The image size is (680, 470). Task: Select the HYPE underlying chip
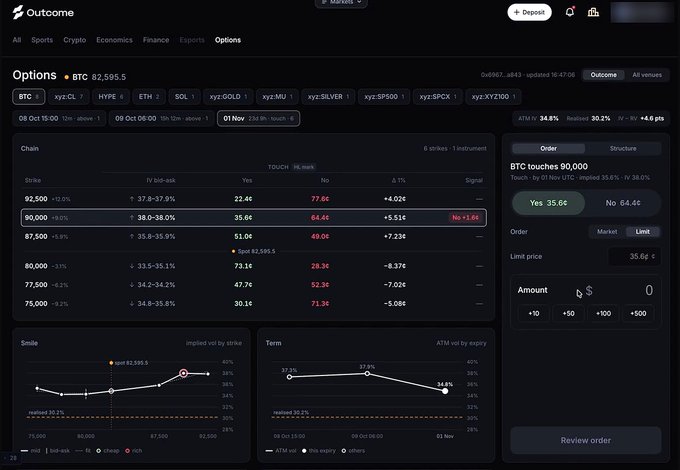click(111, 97)
